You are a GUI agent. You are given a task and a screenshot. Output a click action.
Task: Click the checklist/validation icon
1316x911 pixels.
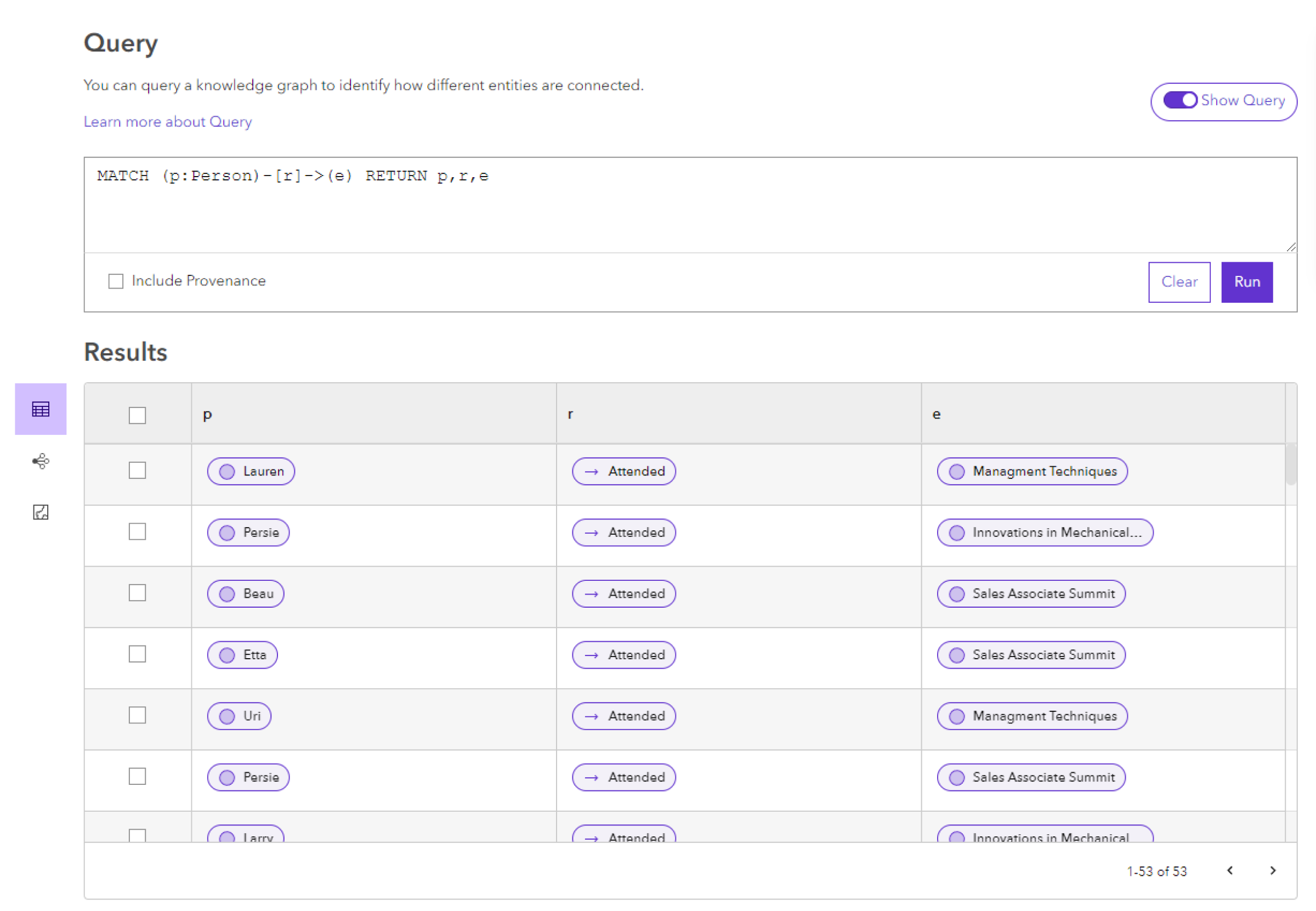click(x=40, y=512)
